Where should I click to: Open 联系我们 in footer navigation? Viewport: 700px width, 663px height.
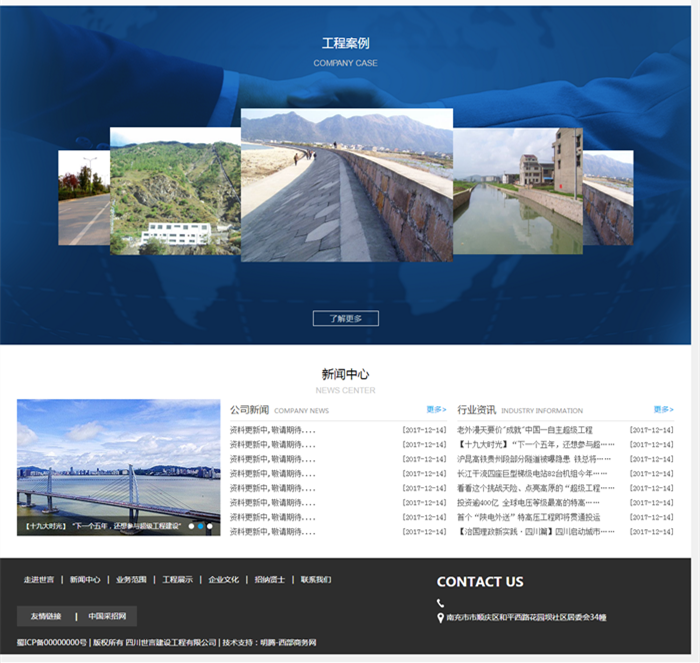(316, 580)
